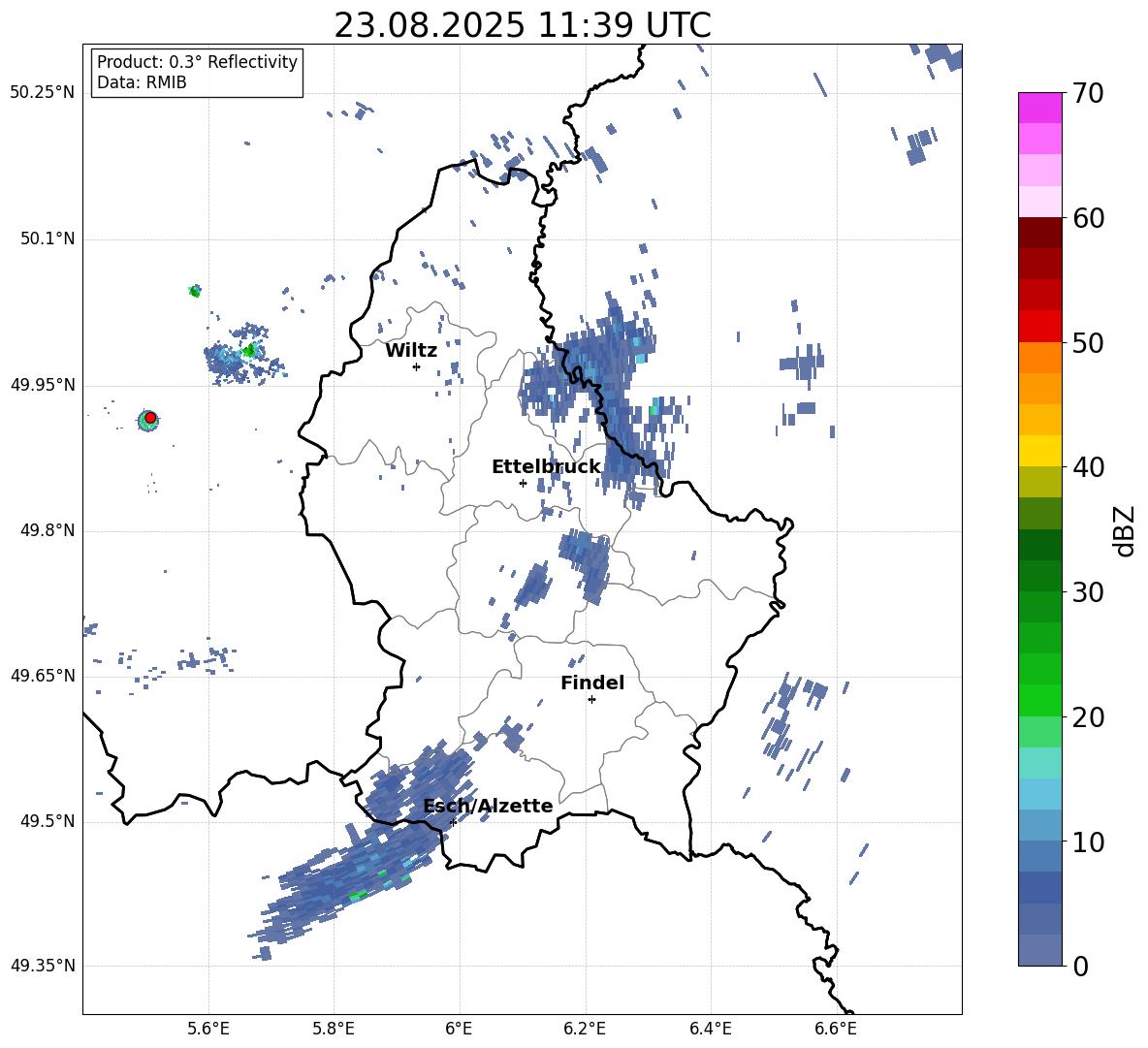This screenshot has height=1048, width=1148.
Task: Click the cross marker at Findel
Action: [x=591, y=700]
